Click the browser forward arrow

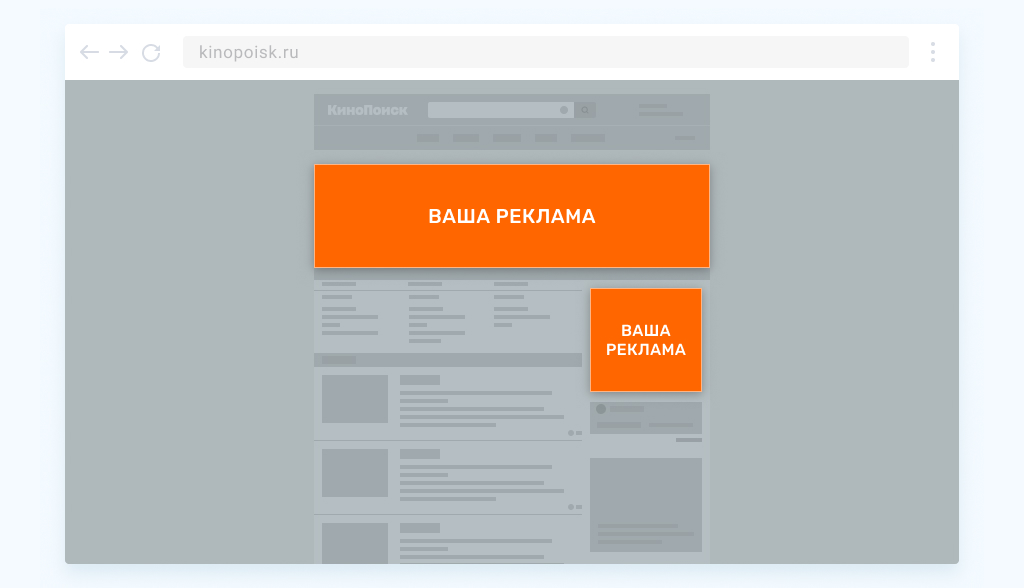(119, 52)
